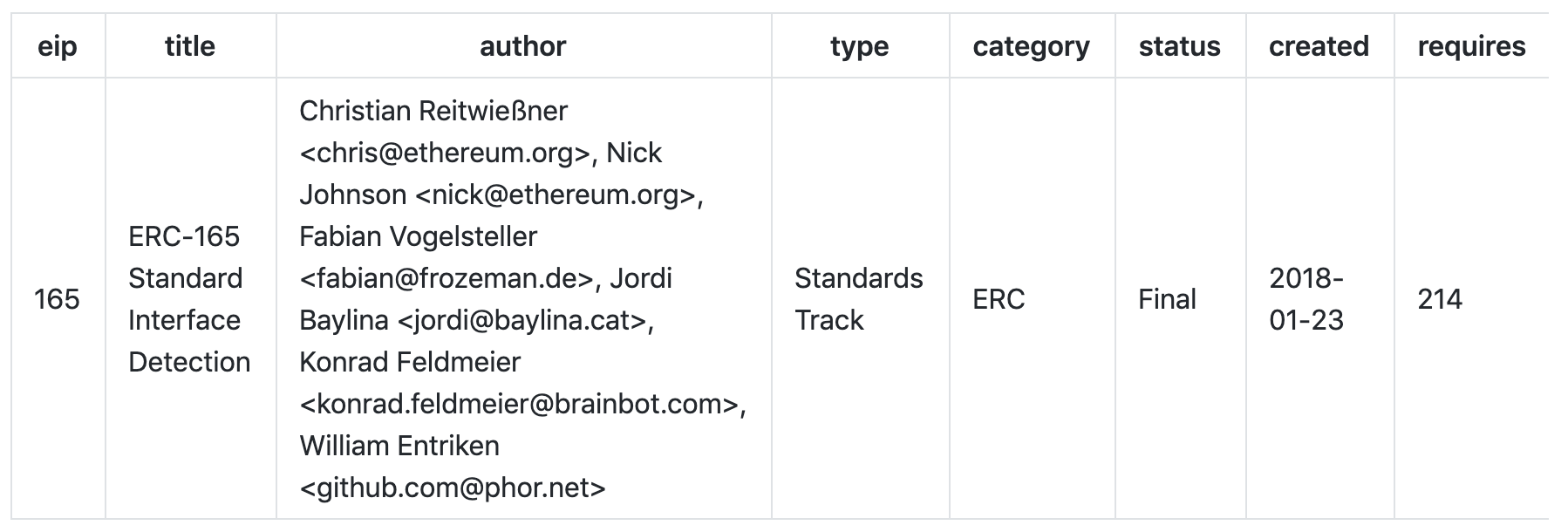Click the 'requires' column header
The image size is (1568, 532).
tap(1471, 46)
